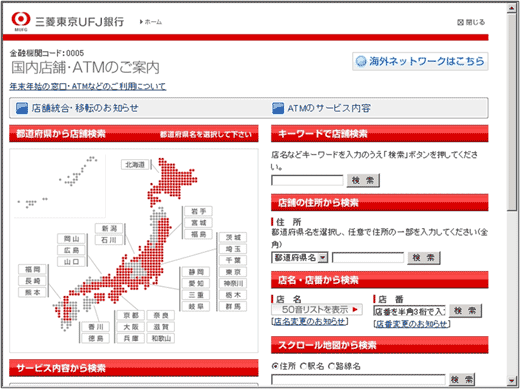The height and width of the screenshot is (389, 520).
Task: Open the 都道府県名 dropdown
Action: tap(300, 258)
